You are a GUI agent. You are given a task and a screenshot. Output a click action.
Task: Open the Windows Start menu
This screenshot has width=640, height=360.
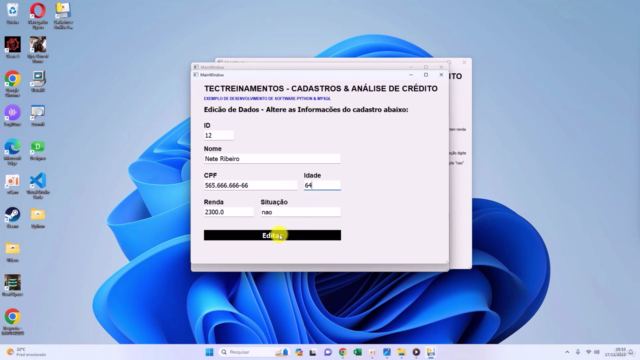pos(209,352)
